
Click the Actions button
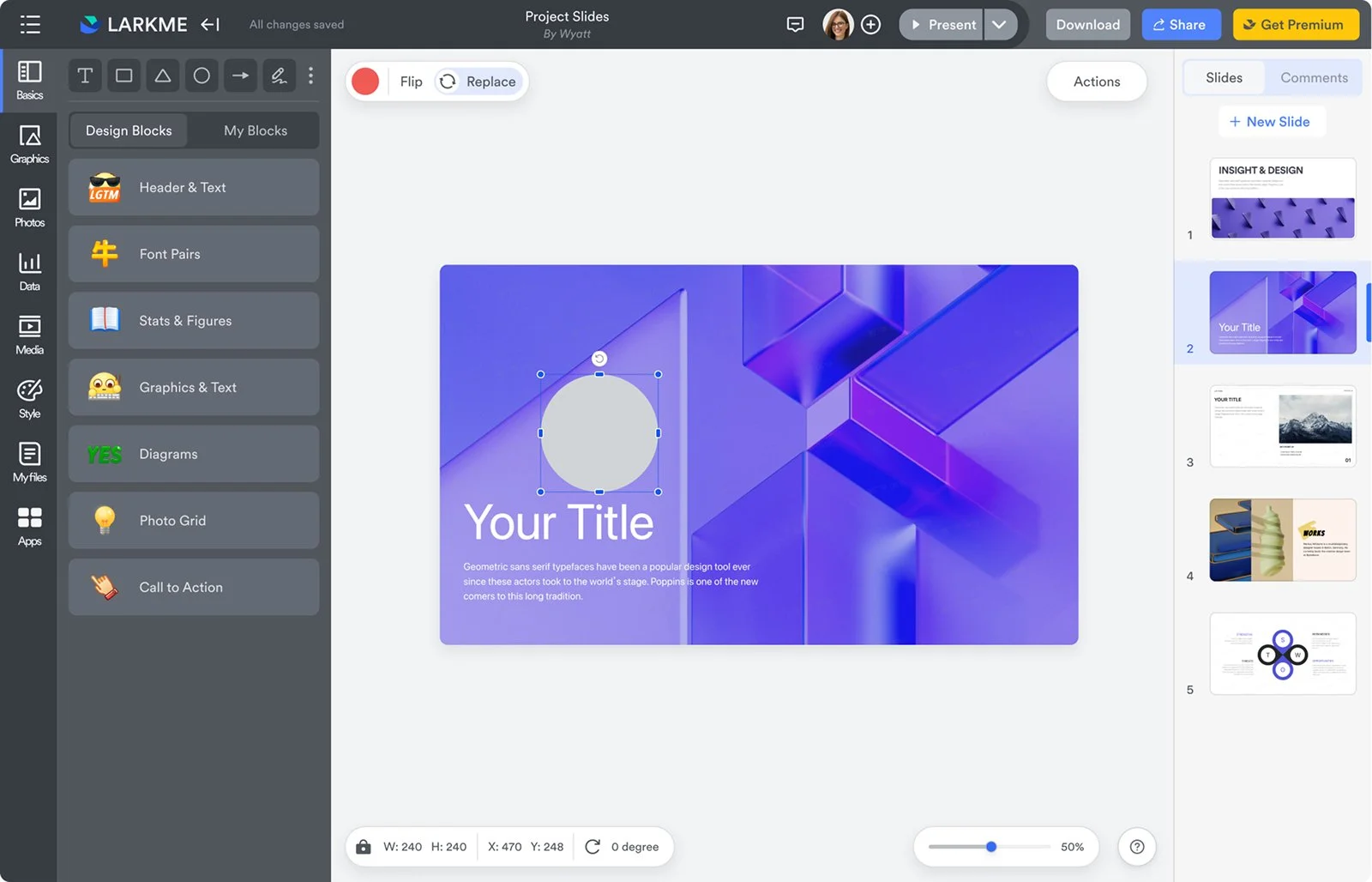(x=1097, y=82)
